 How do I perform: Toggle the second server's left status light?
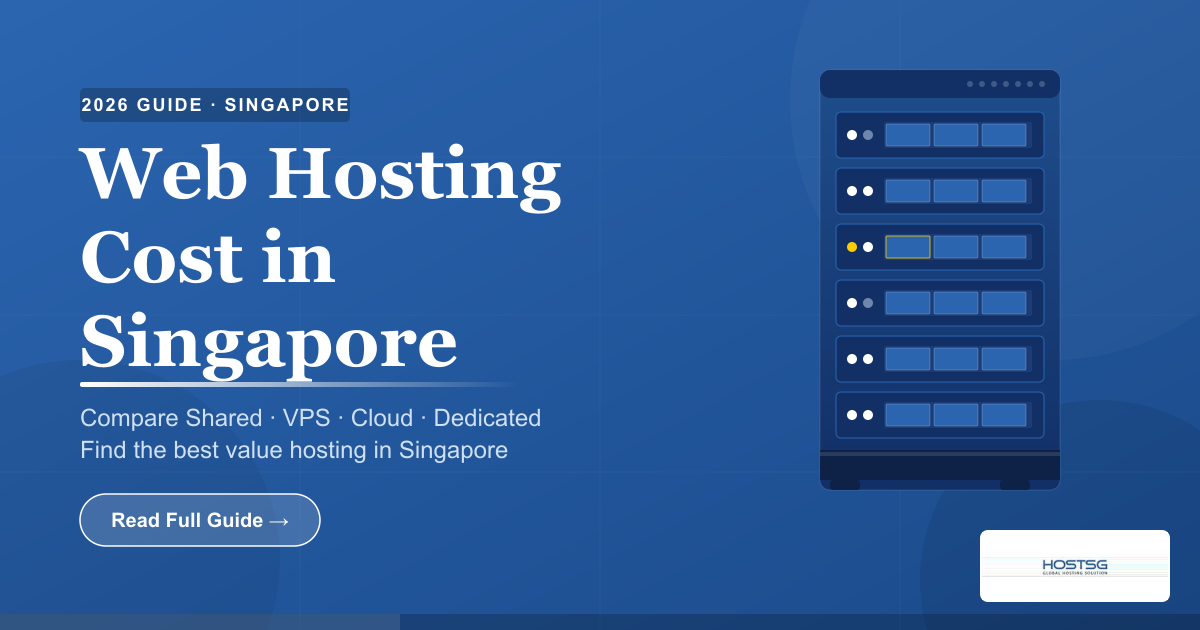pyautogui.click(x=852, y=190)
